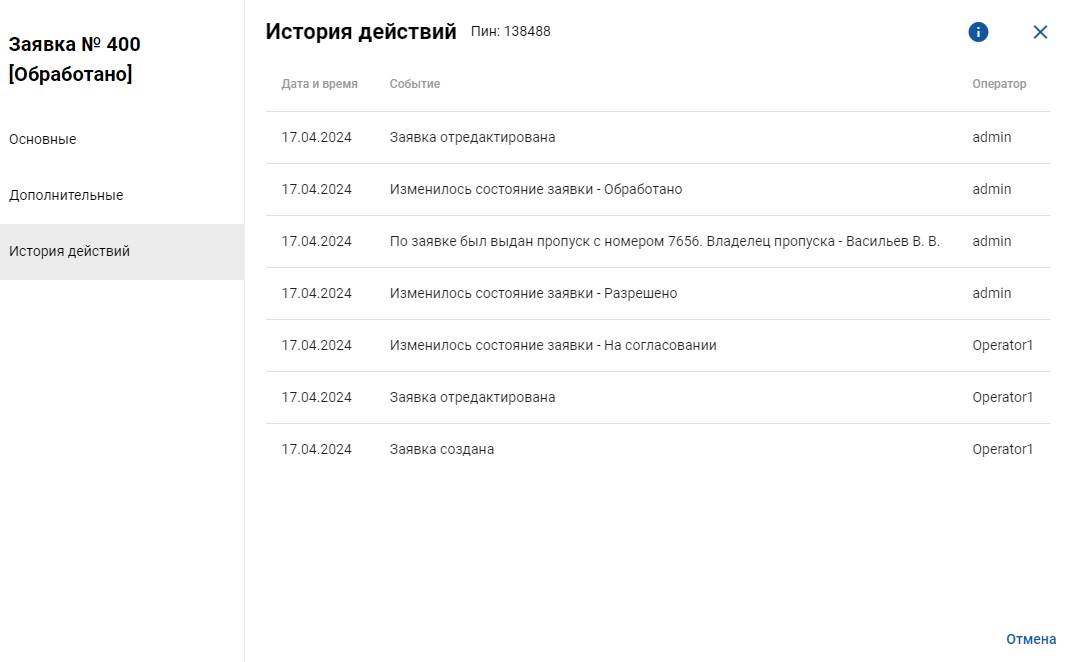Click the Пин: 138488 label
This screenshot has height=662, width=1071.
[x=510, y=31]
